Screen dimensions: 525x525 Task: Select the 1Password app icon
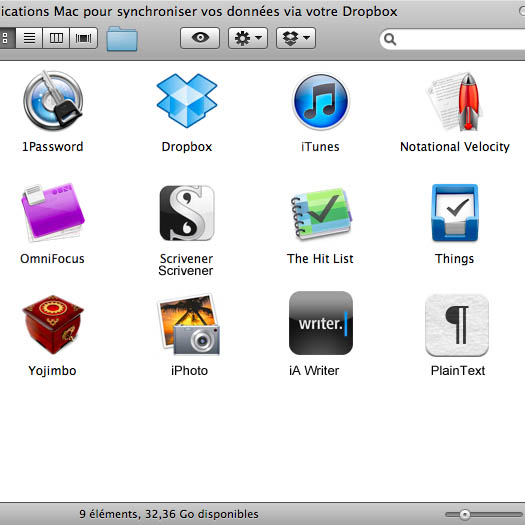coord(53,100)
